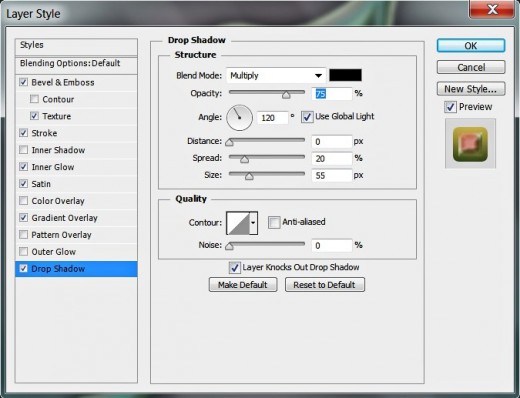Toggle the Gradient Overlay checkbox
The image size is (520, 398).
(23, 218)
